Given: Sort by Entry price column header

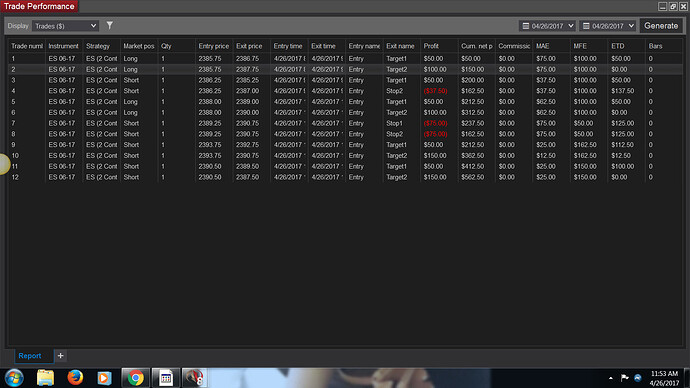Looking at the screenshot, I should 214,46.
